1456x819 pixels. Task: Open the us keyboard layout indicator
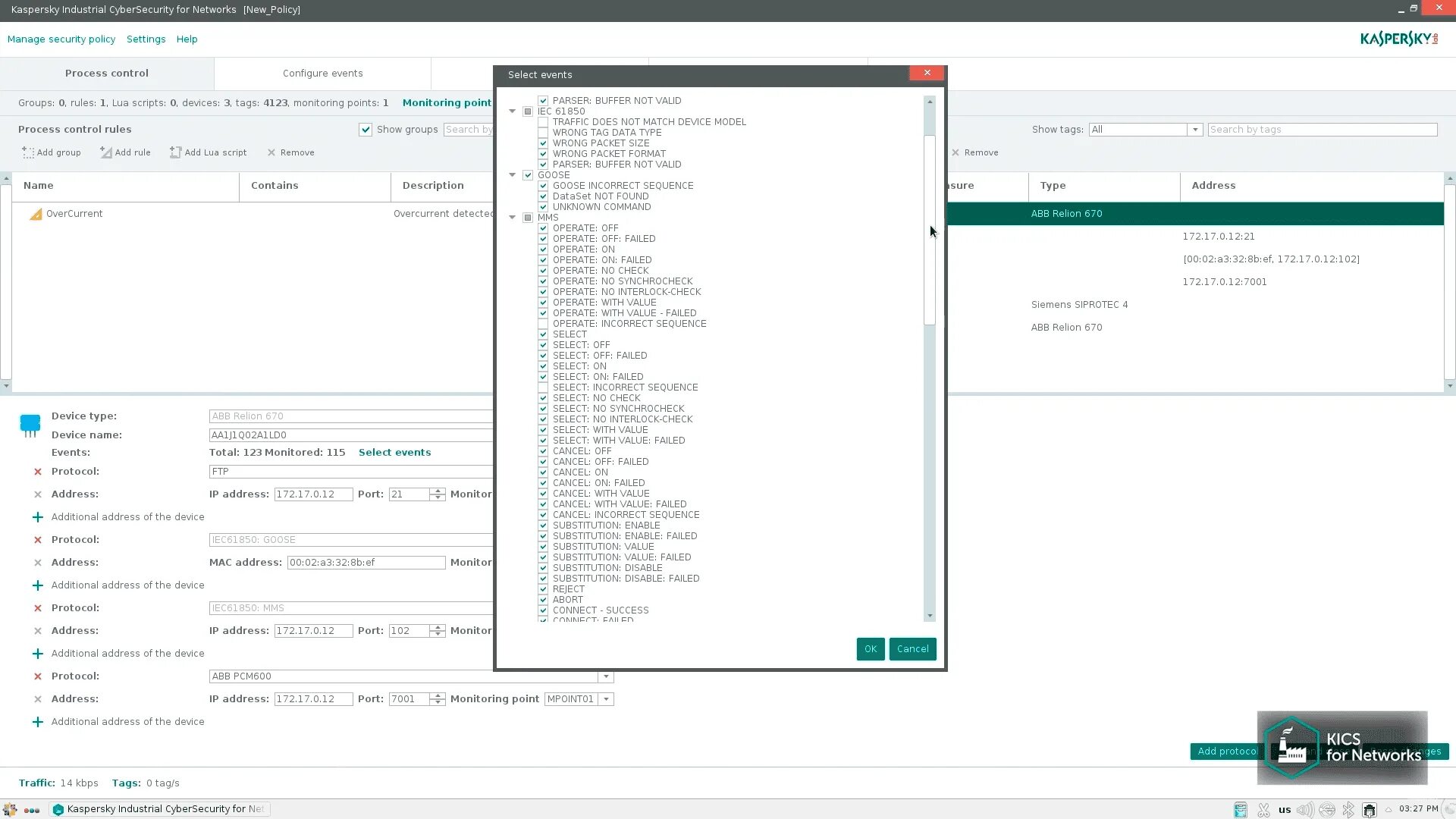tap(1285, 810)
